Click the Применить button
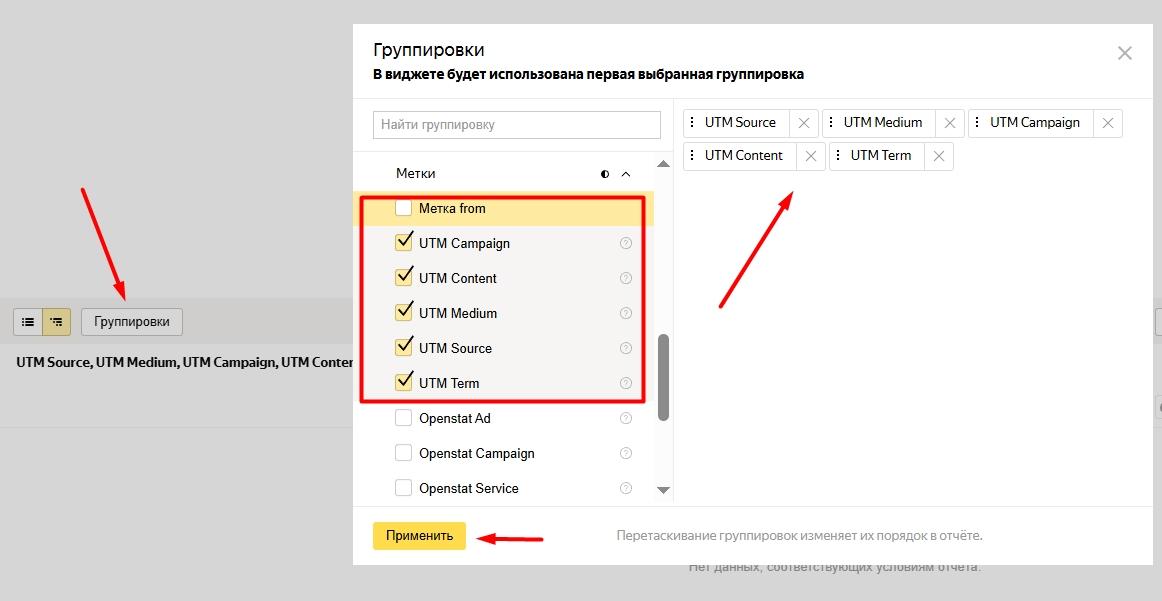Viewport: 1162px width, 601px height. pyautogui.click(x=419, y=536)
